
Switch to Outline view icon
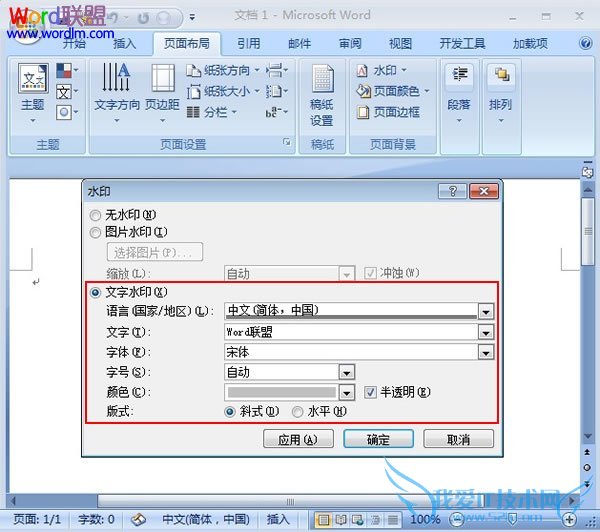(375, 520)
